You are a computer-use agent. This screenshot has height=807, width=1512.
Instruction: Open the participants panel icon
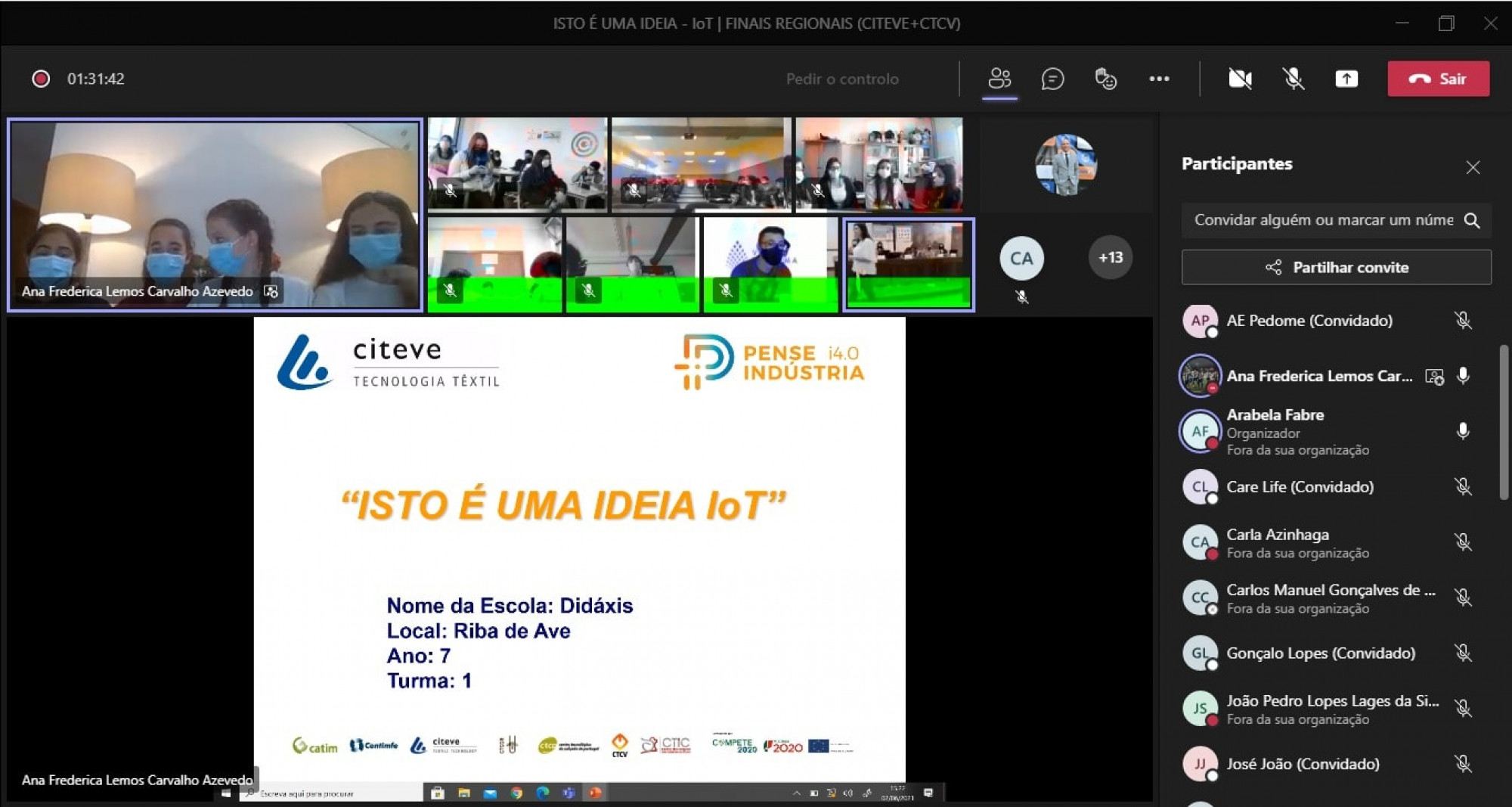[999, 79]
